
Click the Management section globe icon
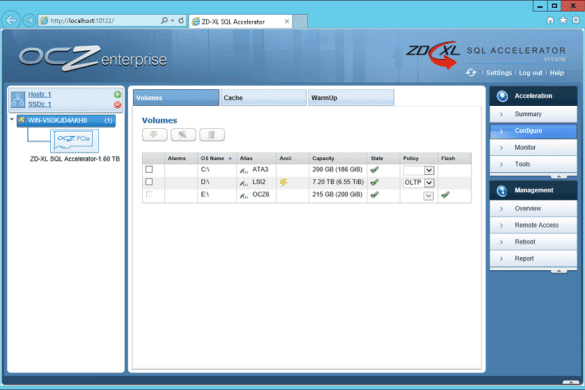(x=502, y=190)
